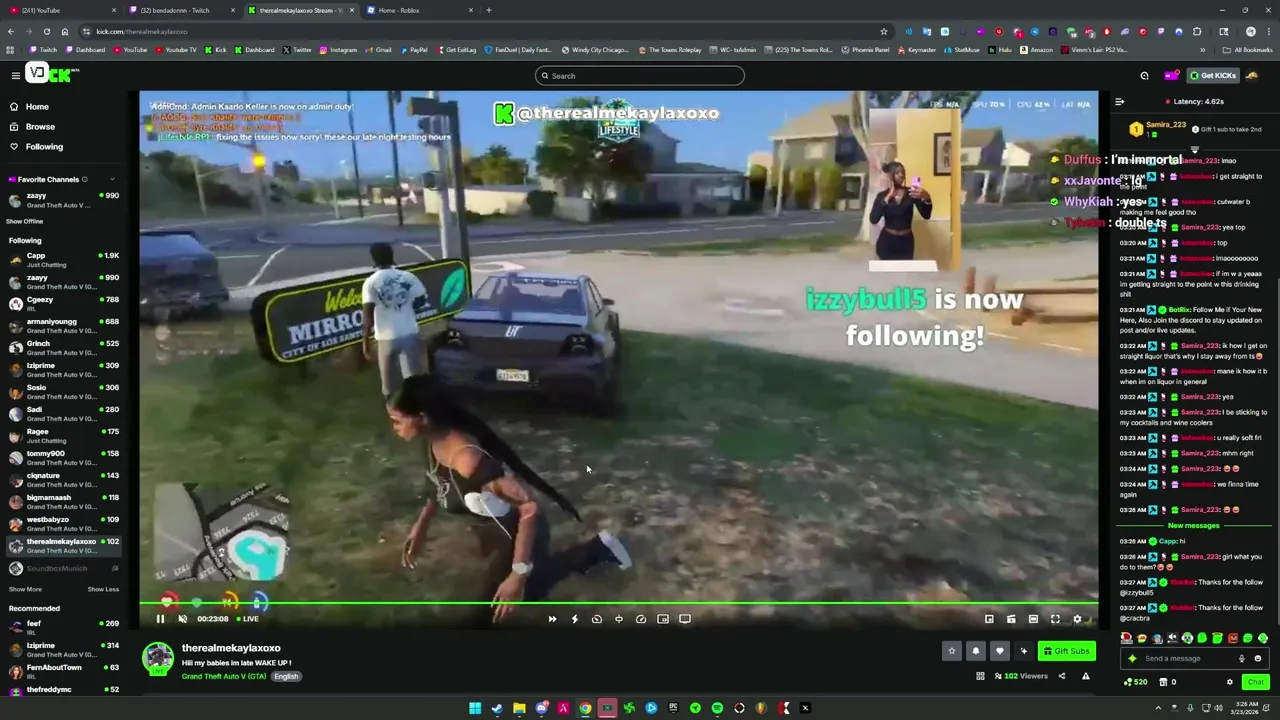Viewport: 1280px width, 720px height.
Task: Share the stream with share icon
Action: click(x=1062, y=676)
